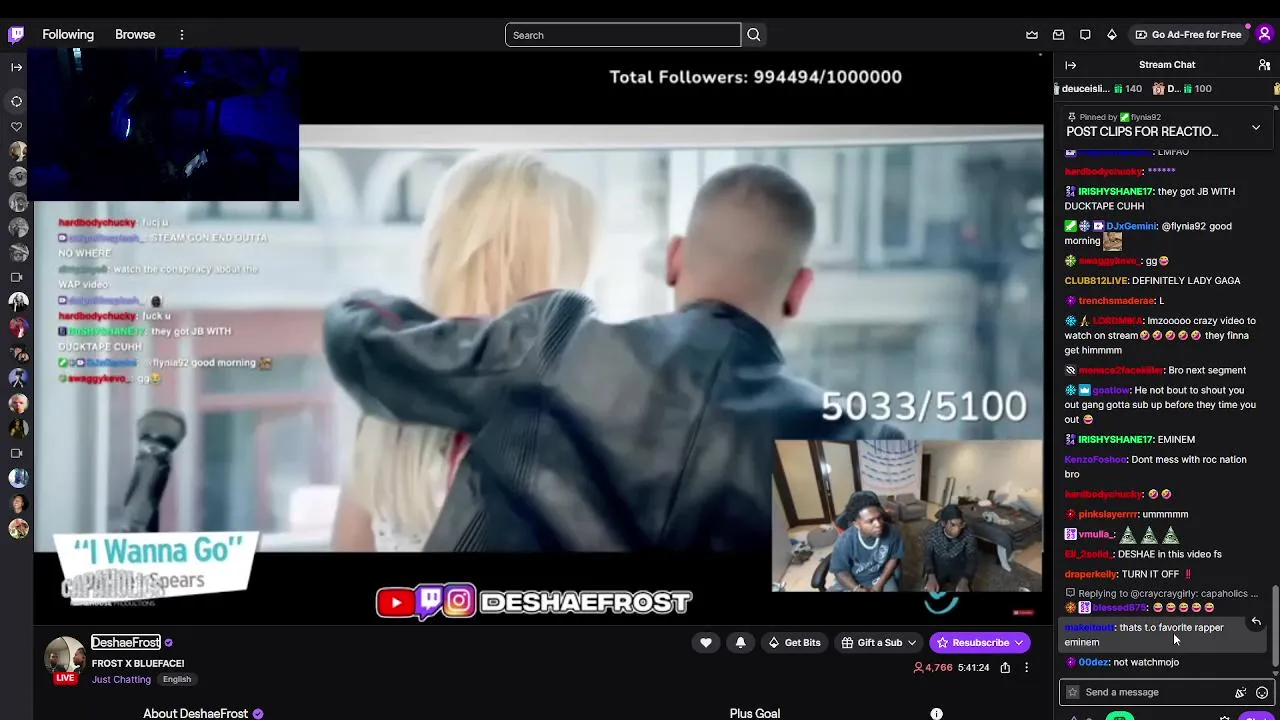Open the Gift a Sub dropdown

878,643
